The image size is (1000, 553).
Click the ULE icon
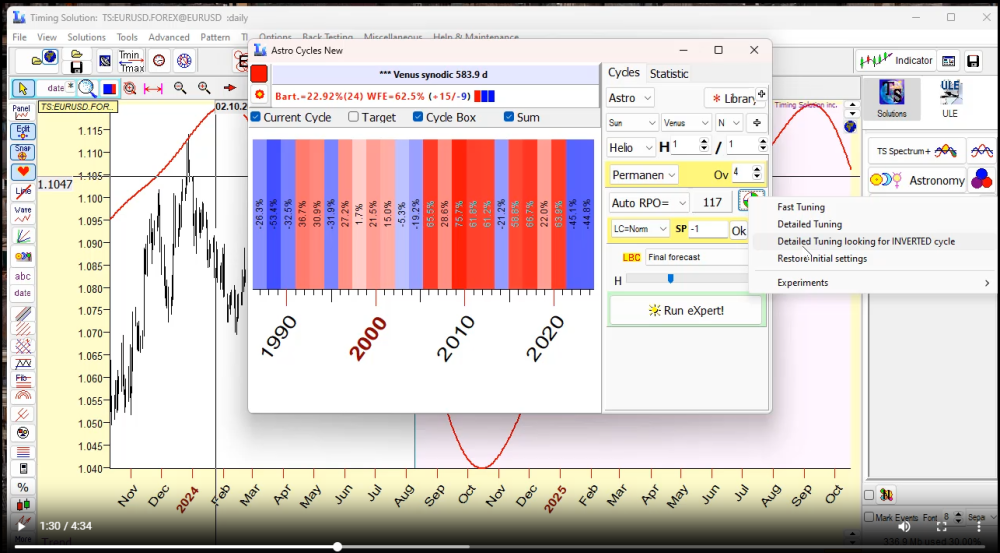[950, 98]
